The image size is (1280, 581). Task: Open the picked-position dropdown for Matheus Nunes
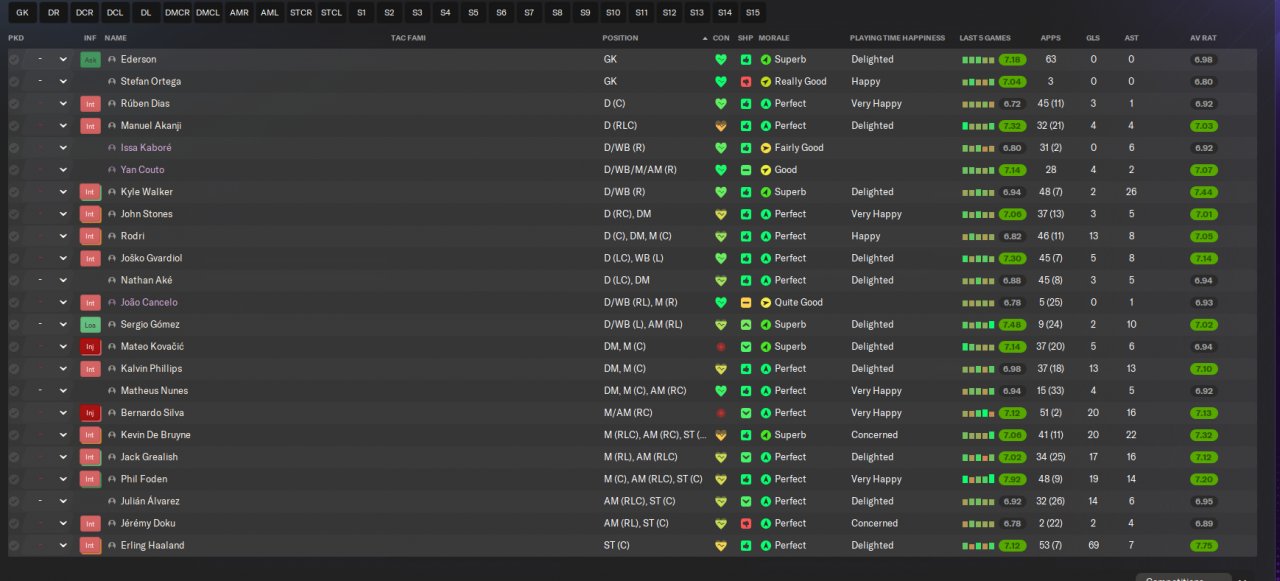point(63,390)
